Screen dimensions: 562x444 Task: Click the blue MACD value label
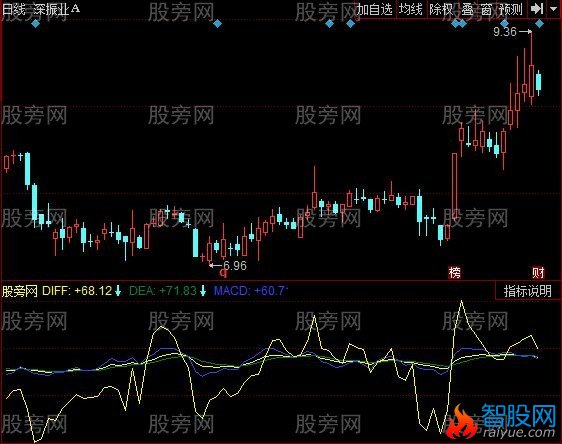(x=251, y=291)
